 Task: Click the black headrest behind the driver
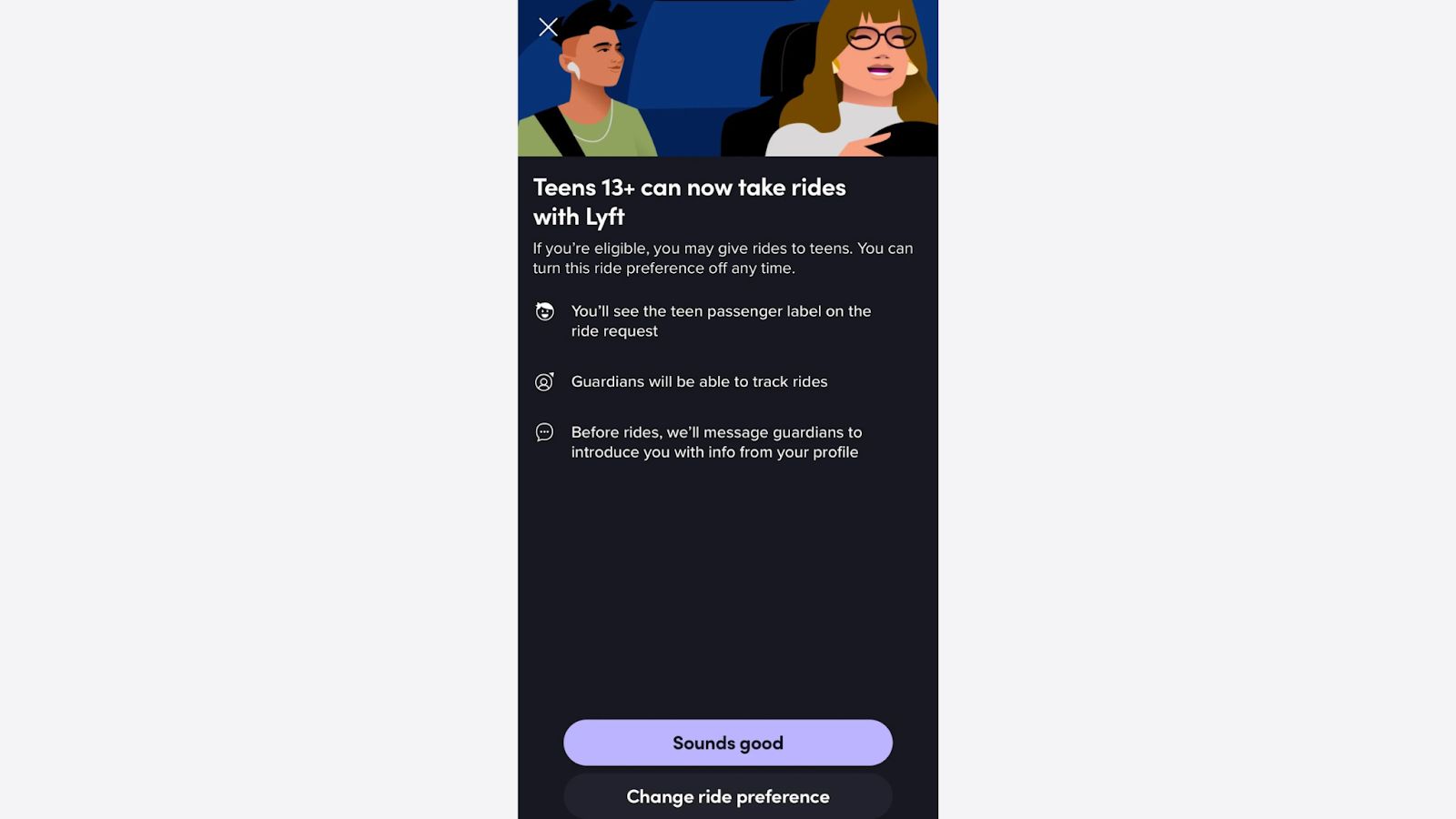(787, 59)
